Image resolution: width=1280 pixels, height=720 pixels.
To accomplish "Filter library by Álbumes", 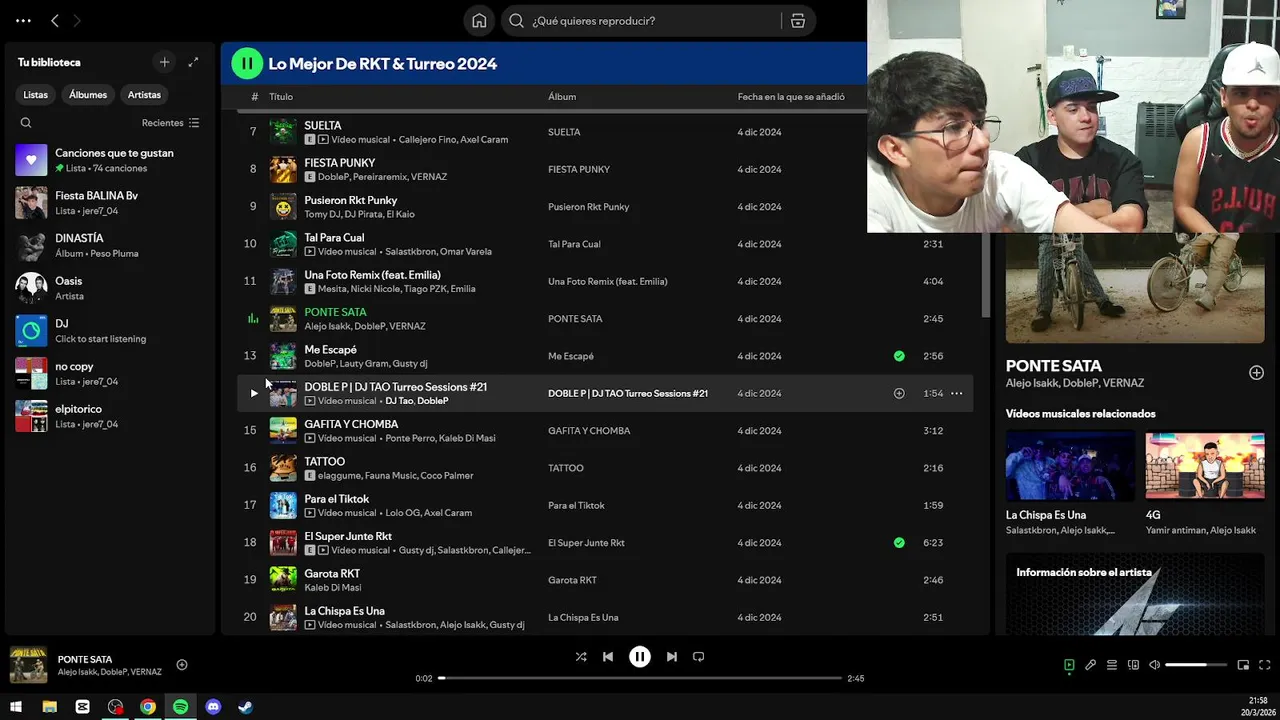I will coord(88,95).
